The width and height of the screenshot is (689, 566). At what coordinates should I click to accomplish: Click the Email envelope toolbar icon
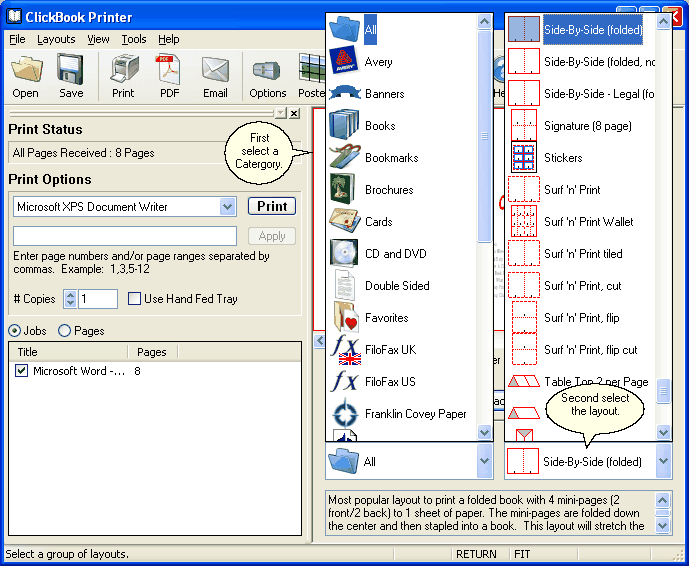point(215,69)
